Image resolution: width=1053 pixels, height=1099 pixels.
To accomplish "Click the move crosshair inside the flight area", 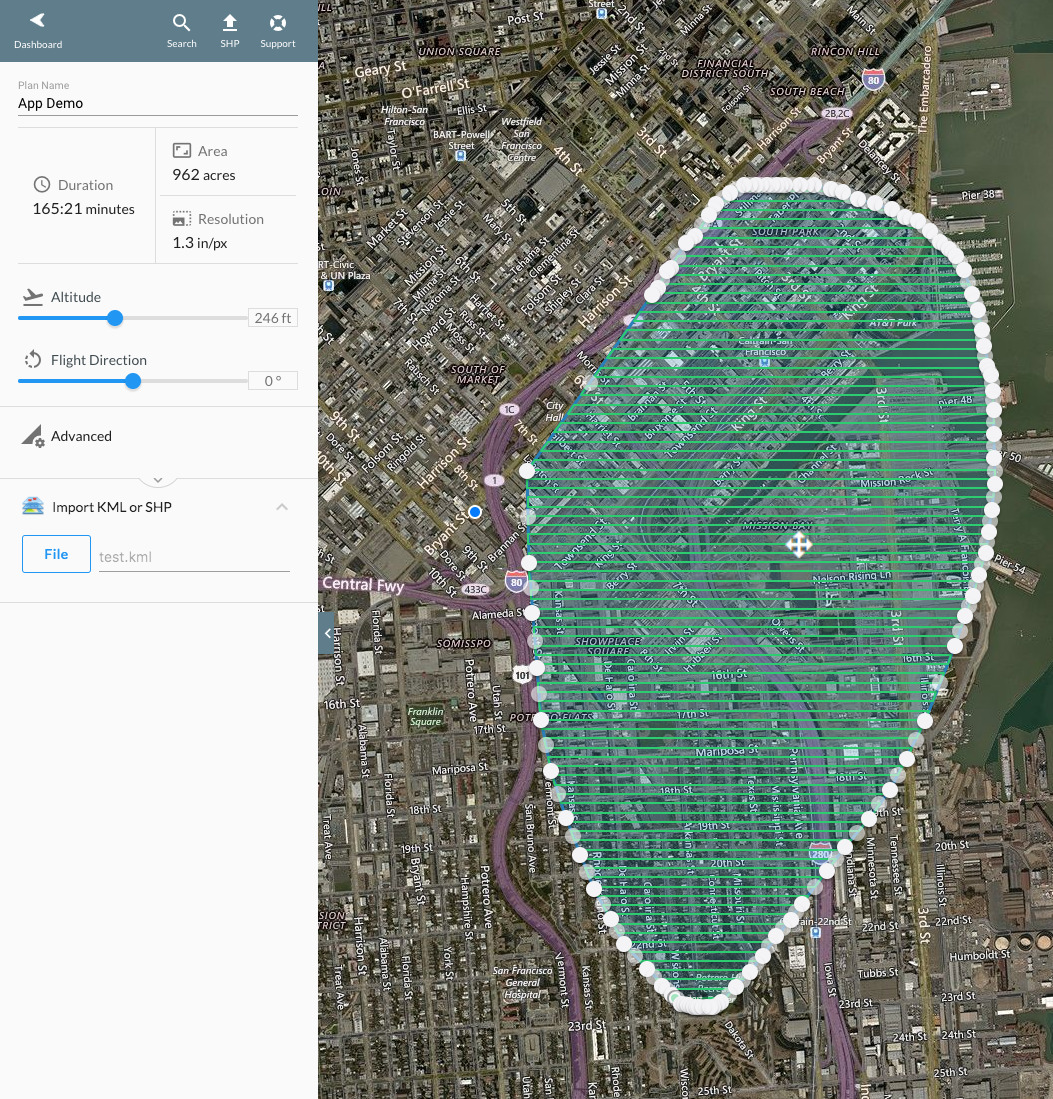I will (x=799, y=545).
